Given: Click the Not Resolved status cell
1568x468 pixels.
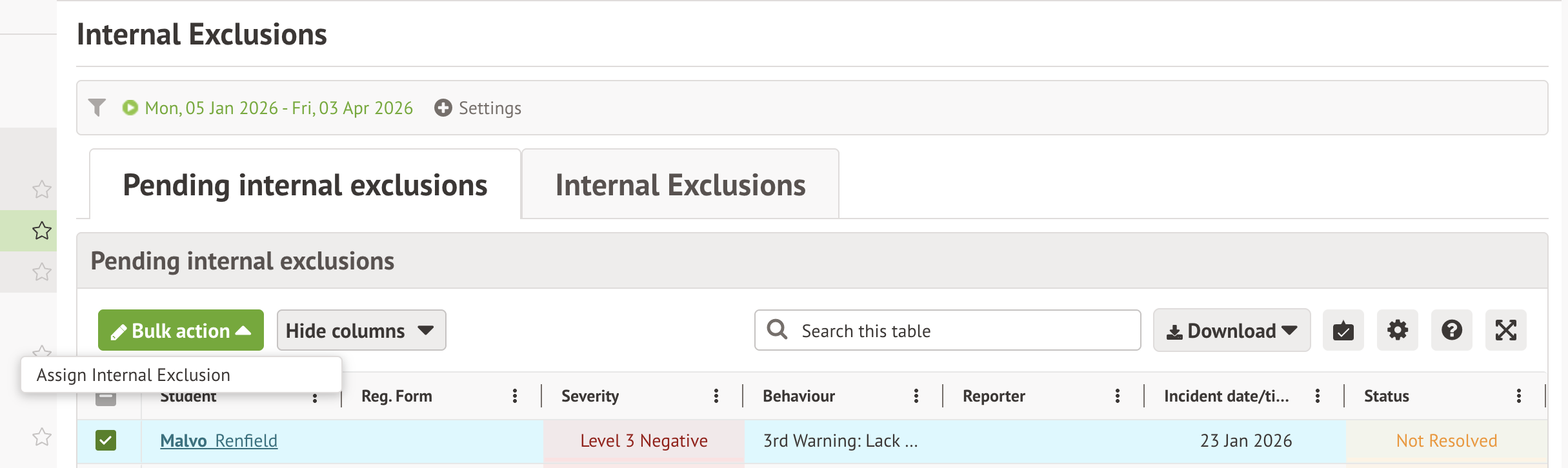Looking at the screenshot, I should [x=1446, y=441].
